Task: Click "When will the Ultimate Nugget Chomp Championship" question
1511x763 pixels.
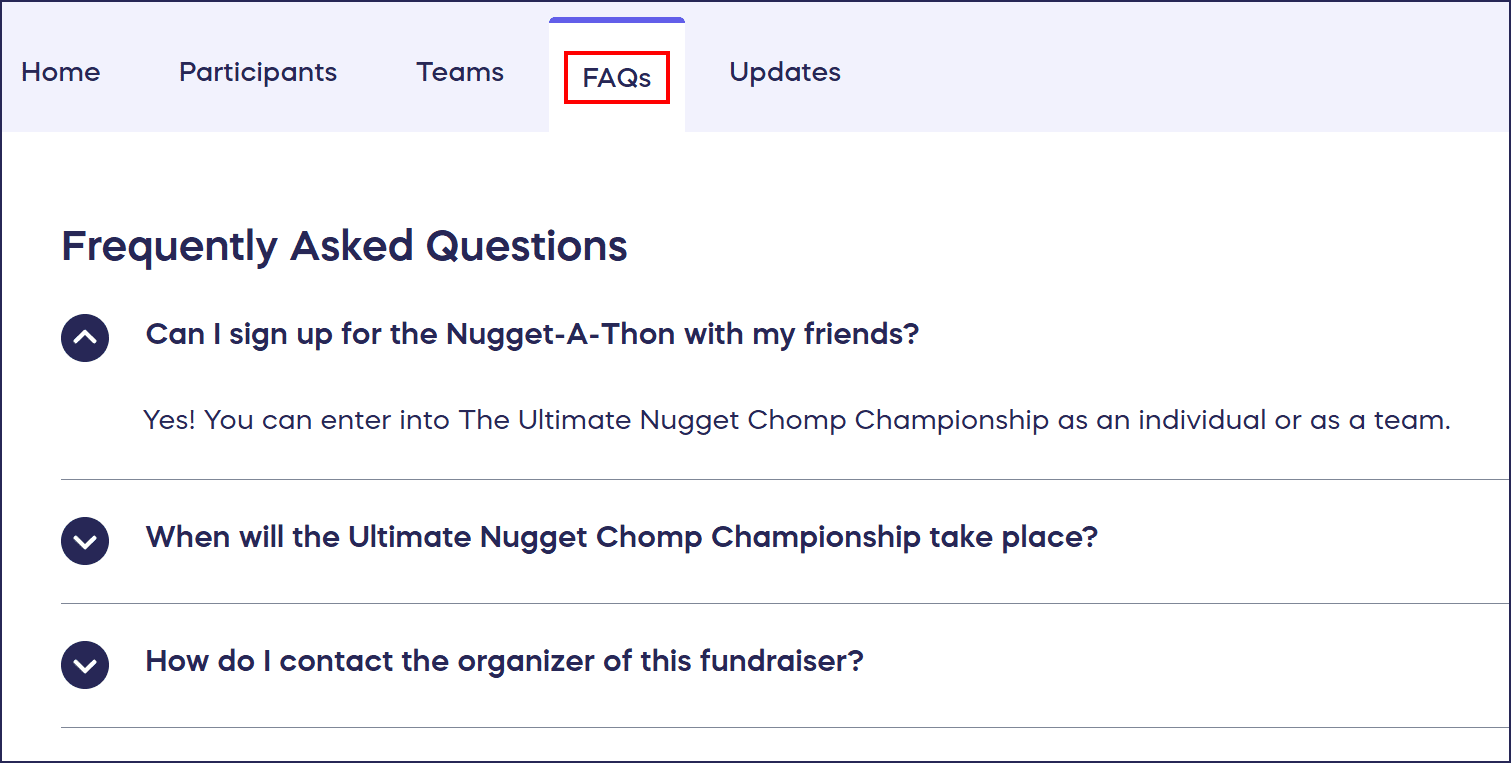Action: click(621, 537)
